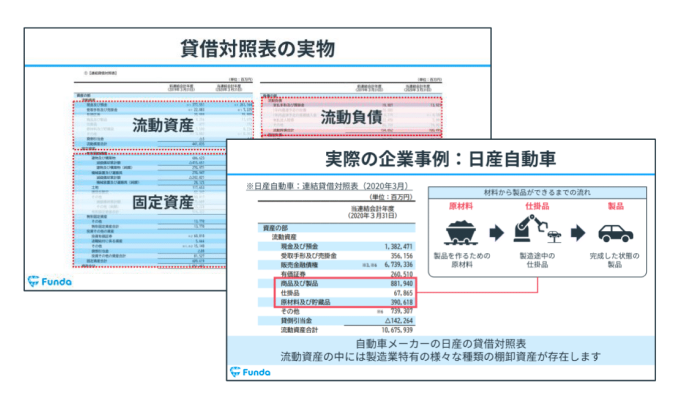
Task: Click the value 739,307
Action: coord(402,311)
